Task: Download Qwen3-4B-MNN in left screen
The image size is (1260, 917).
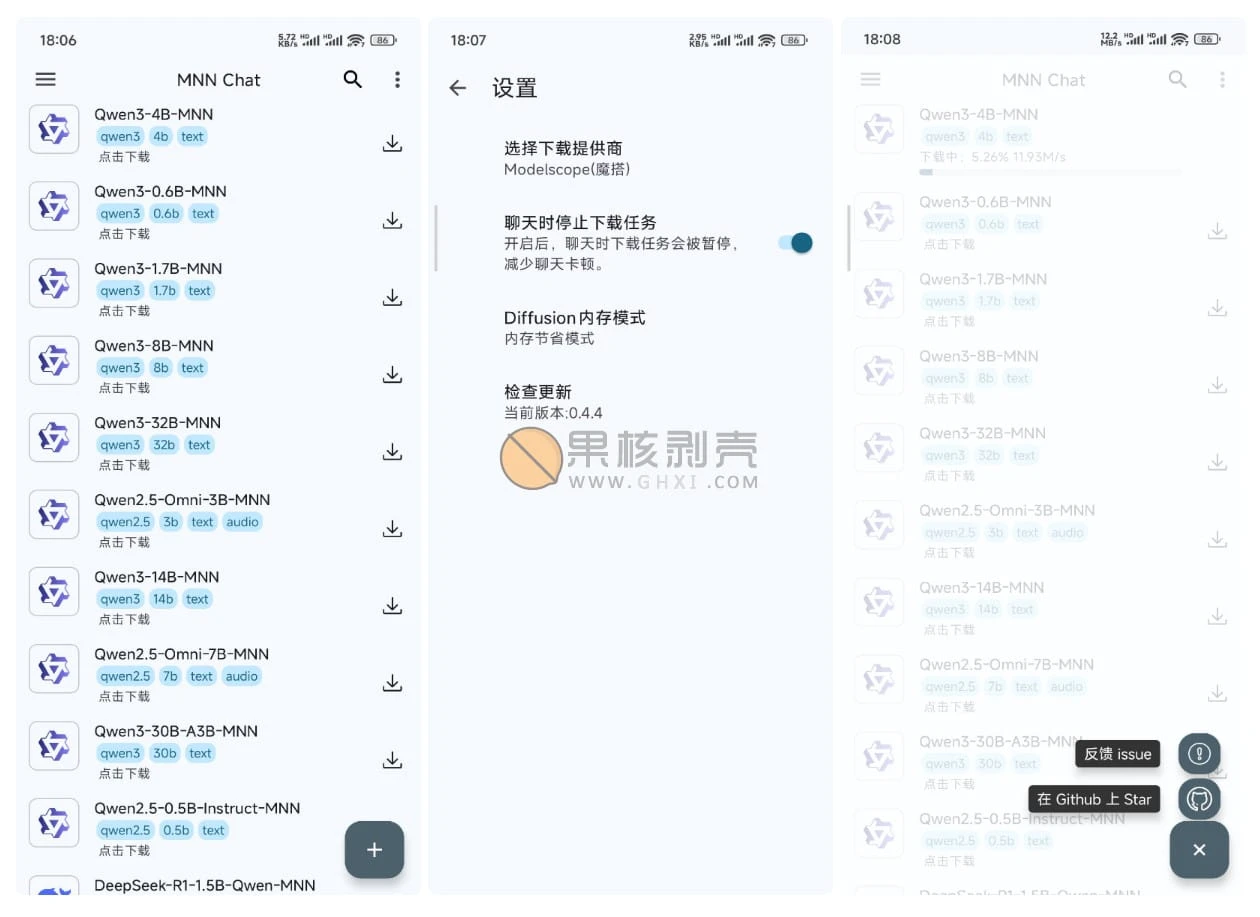Action: click(393, 144)
